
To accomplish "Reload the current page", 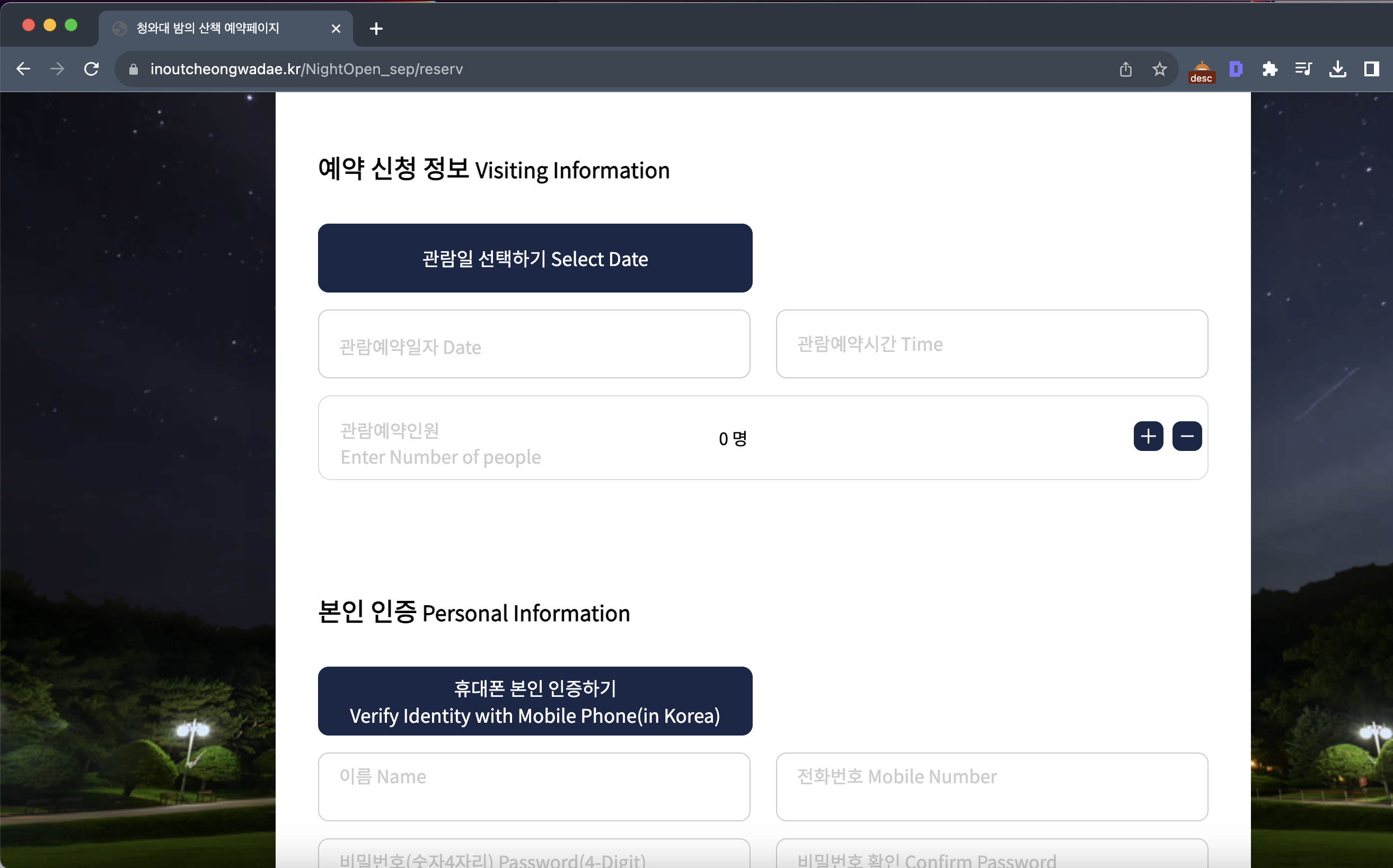I will (x=91, y=69).
